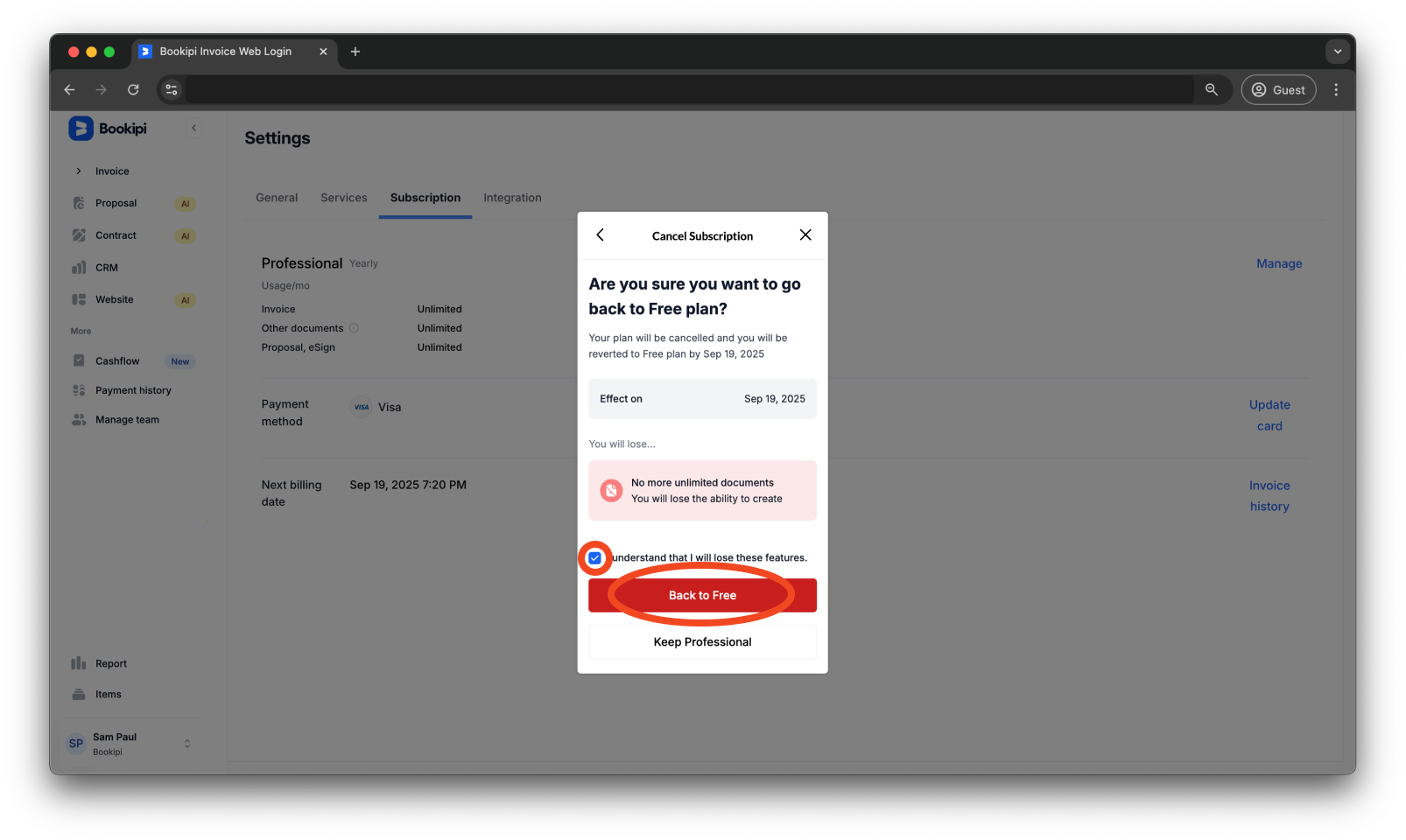Switch to the Integration tab
The height and width of the screenshot is (840, 1406).
(512, 198)
